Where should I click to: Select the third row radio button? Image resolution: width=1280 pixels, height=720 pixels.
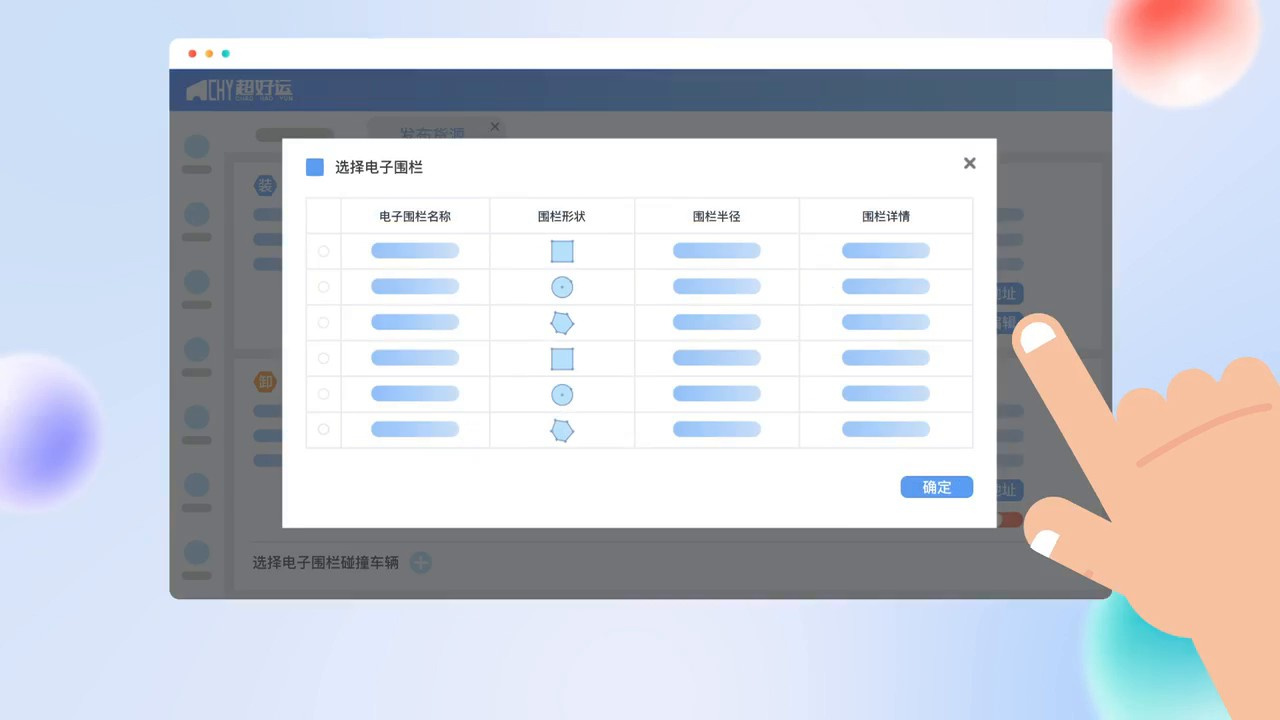coord(323,323)
